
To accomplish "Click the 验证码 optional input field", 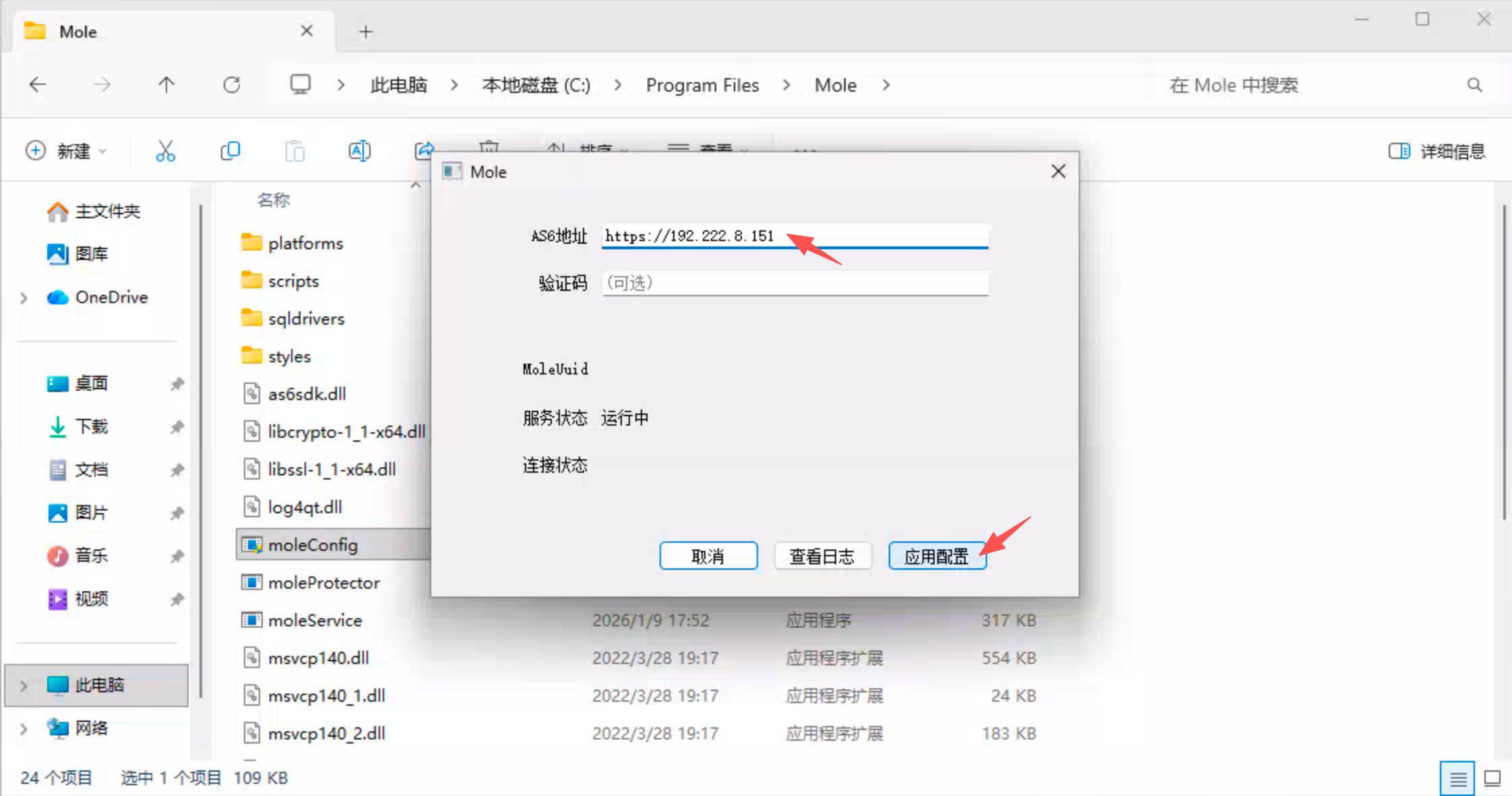I will coord(795,283).
